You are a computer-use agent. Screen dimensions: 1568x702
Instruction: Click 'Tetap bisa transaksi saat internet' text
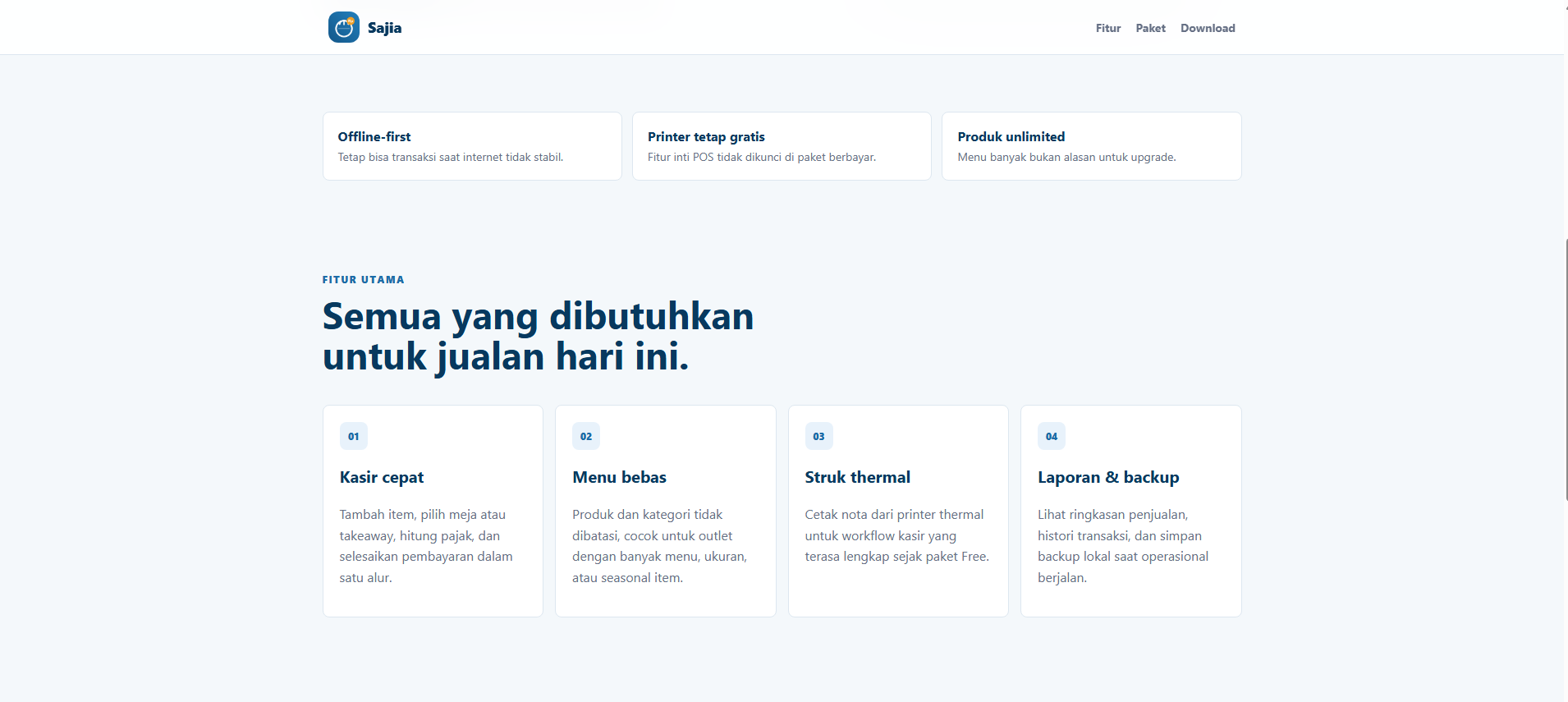point(451,157)
